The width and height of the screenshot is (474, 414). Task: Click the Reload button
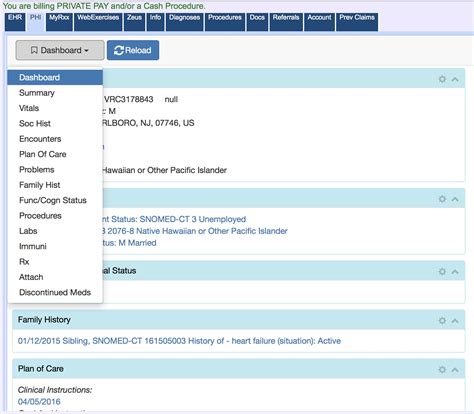[x=133, y=50]
